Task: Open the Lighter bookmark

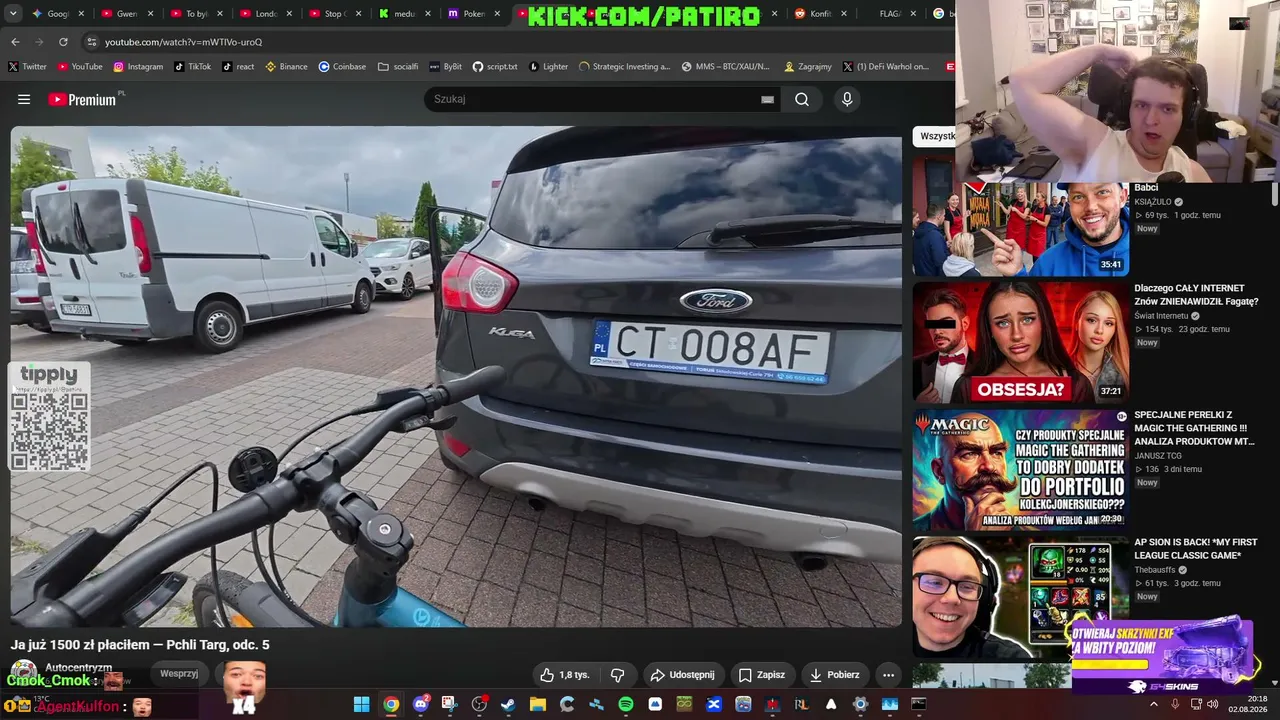Action: pyautogui.click(x=548, y=67)
